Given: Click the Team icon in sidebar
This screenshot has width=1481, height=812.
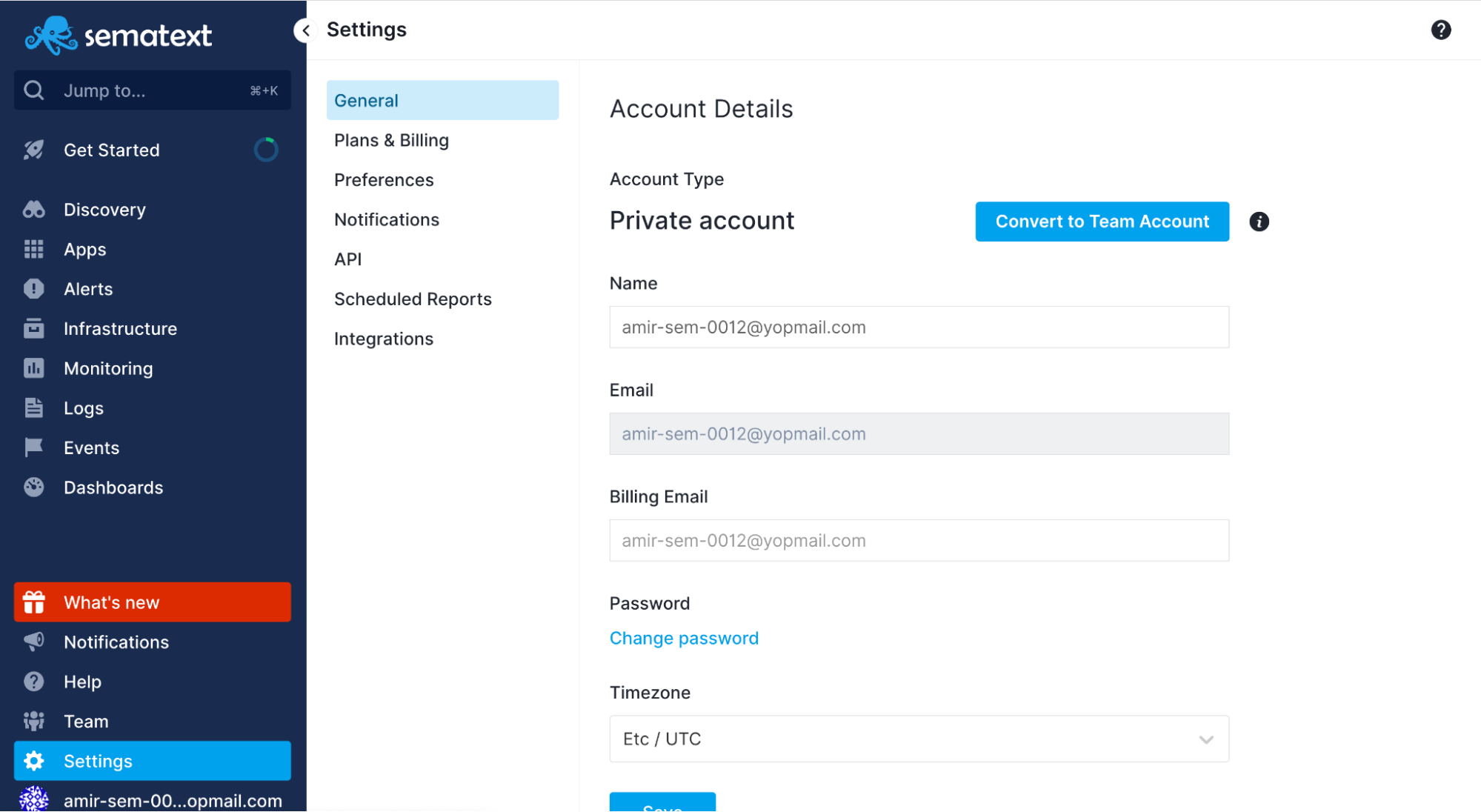Looking at the screenshot, I should 34,721.
